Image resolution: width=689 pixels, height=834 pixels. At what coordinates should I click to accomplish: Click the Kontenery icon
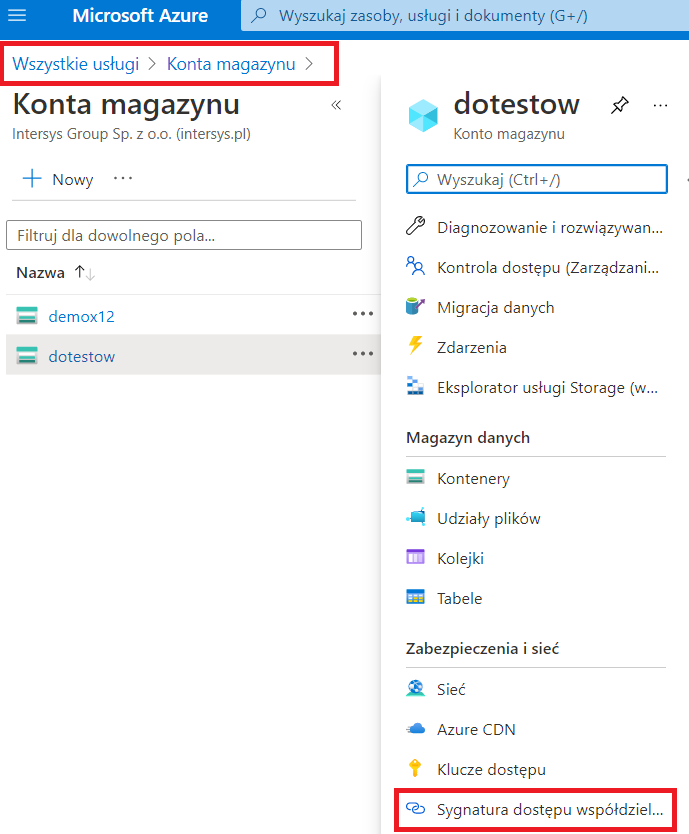pyautogui.click(x=416, y=477)
